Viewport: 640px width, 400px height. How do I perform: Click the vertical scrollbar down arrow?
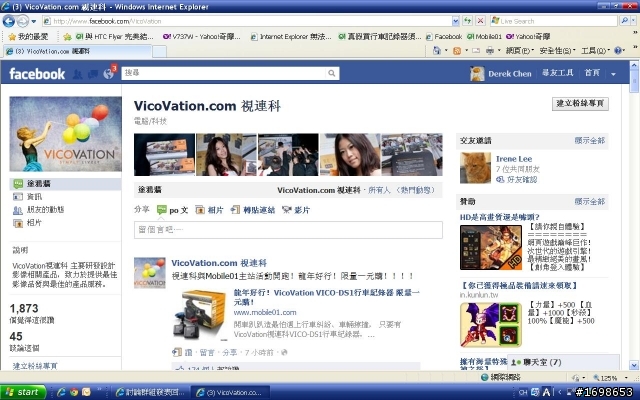(x=634, y=365)
